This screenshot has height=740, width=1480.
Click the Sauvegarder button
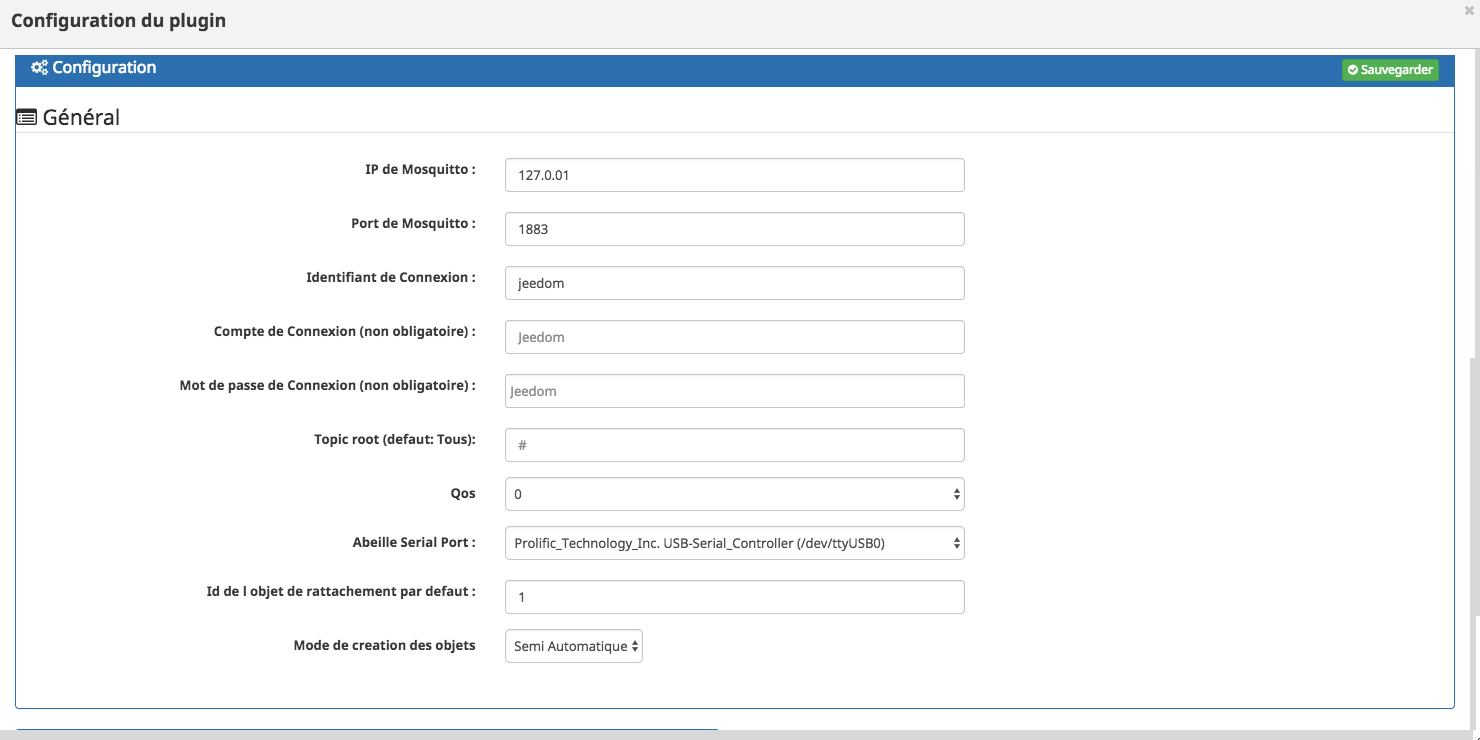click(1390, 70)
